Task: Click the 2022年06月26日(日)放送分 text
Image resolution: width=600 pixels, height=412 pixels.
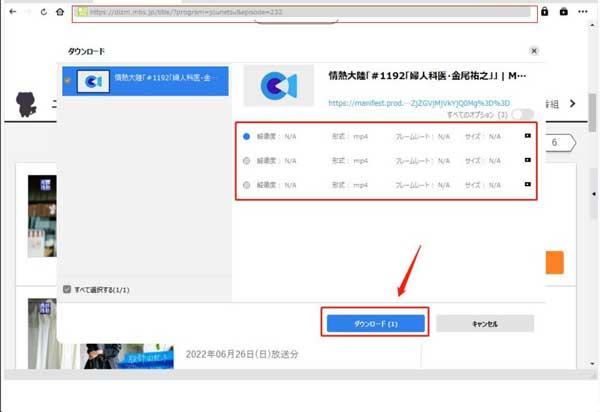Action: pos(242,354)
